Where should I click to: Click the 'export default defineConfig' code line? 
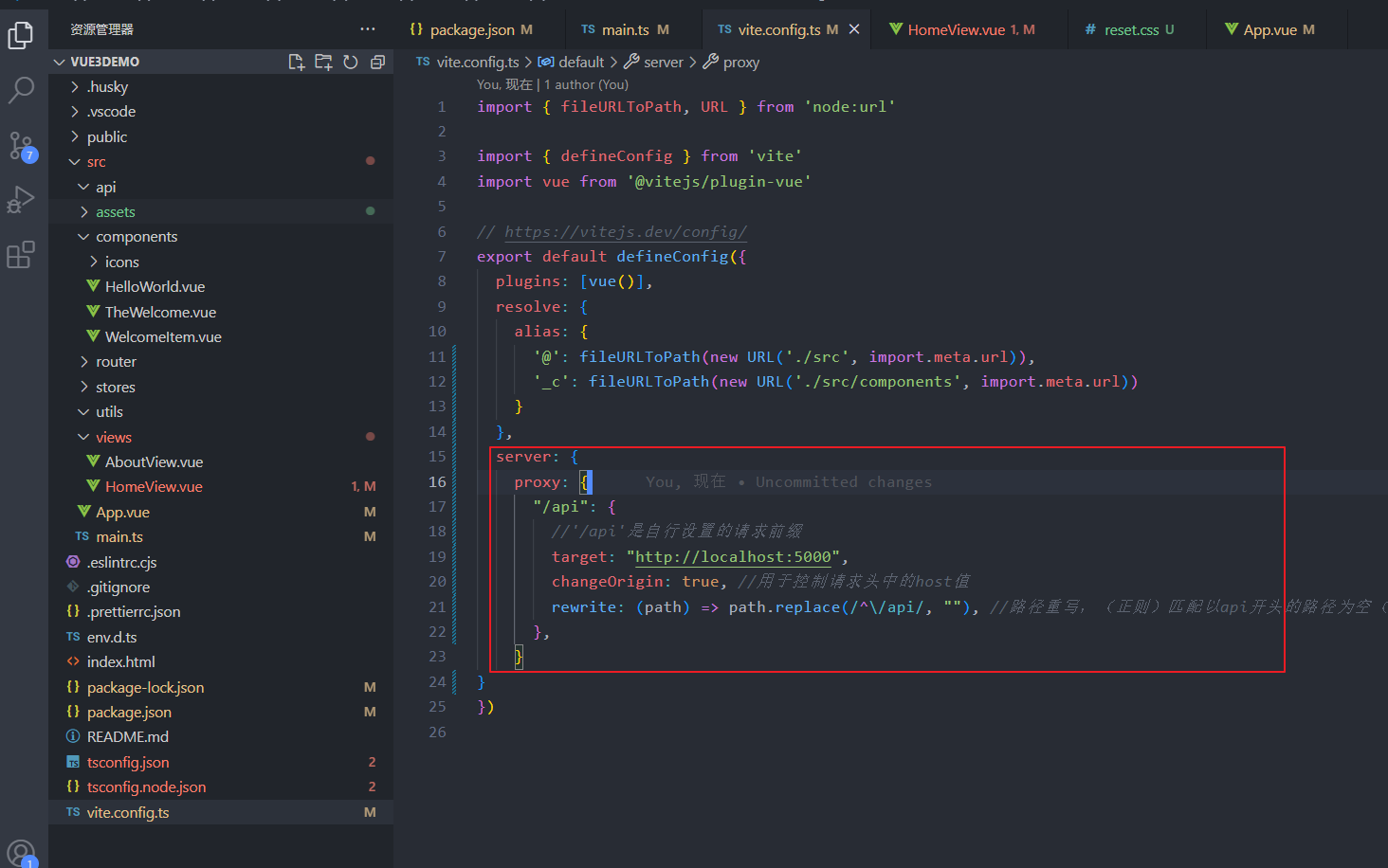pyautogui.click(x=612, y=256)
